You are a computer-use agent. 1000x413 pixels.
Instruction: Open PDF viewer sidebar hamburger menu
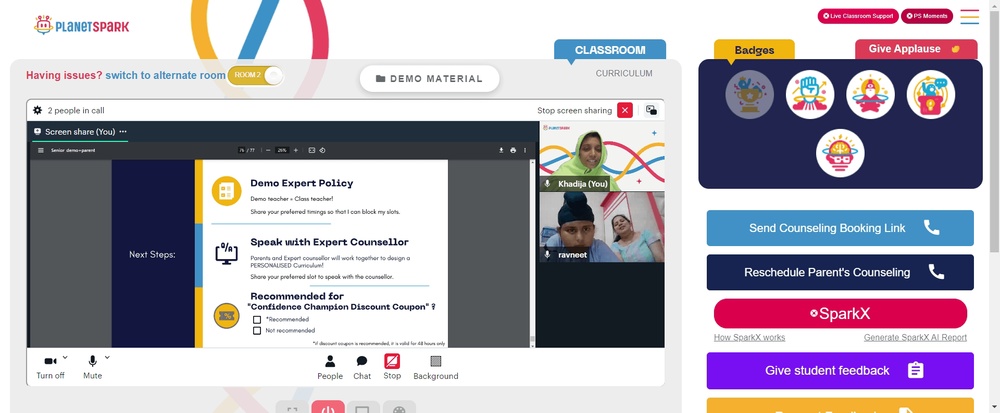pos(41,150)
